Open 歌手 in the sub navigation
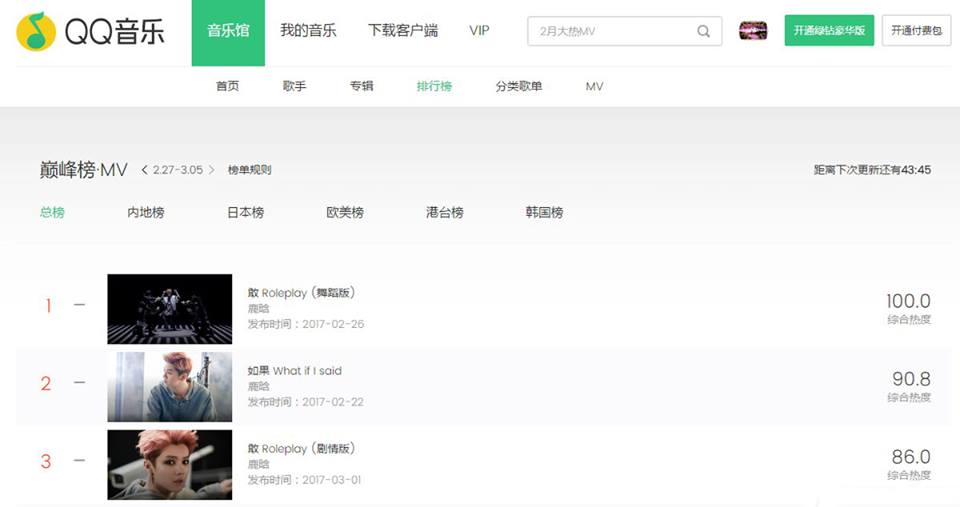 (x=294, y=86)
